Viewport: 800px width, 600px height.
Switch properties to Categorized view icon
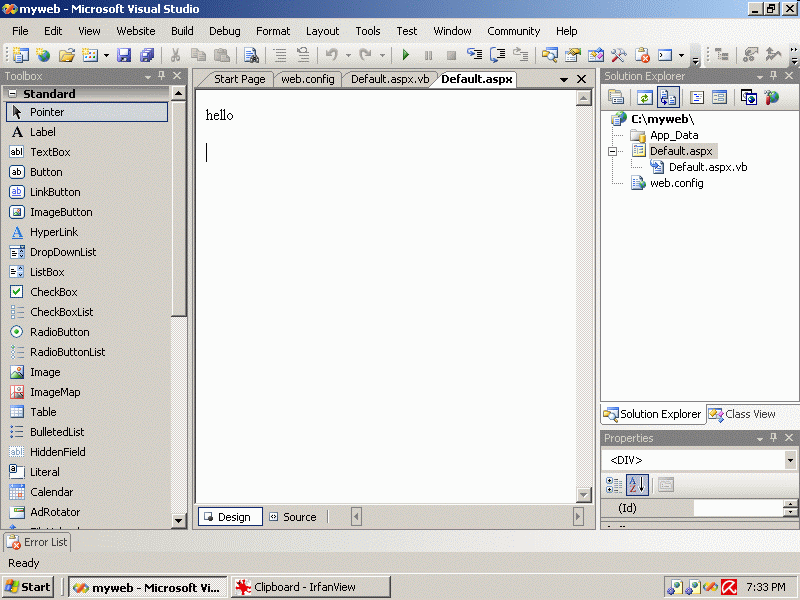614,485
